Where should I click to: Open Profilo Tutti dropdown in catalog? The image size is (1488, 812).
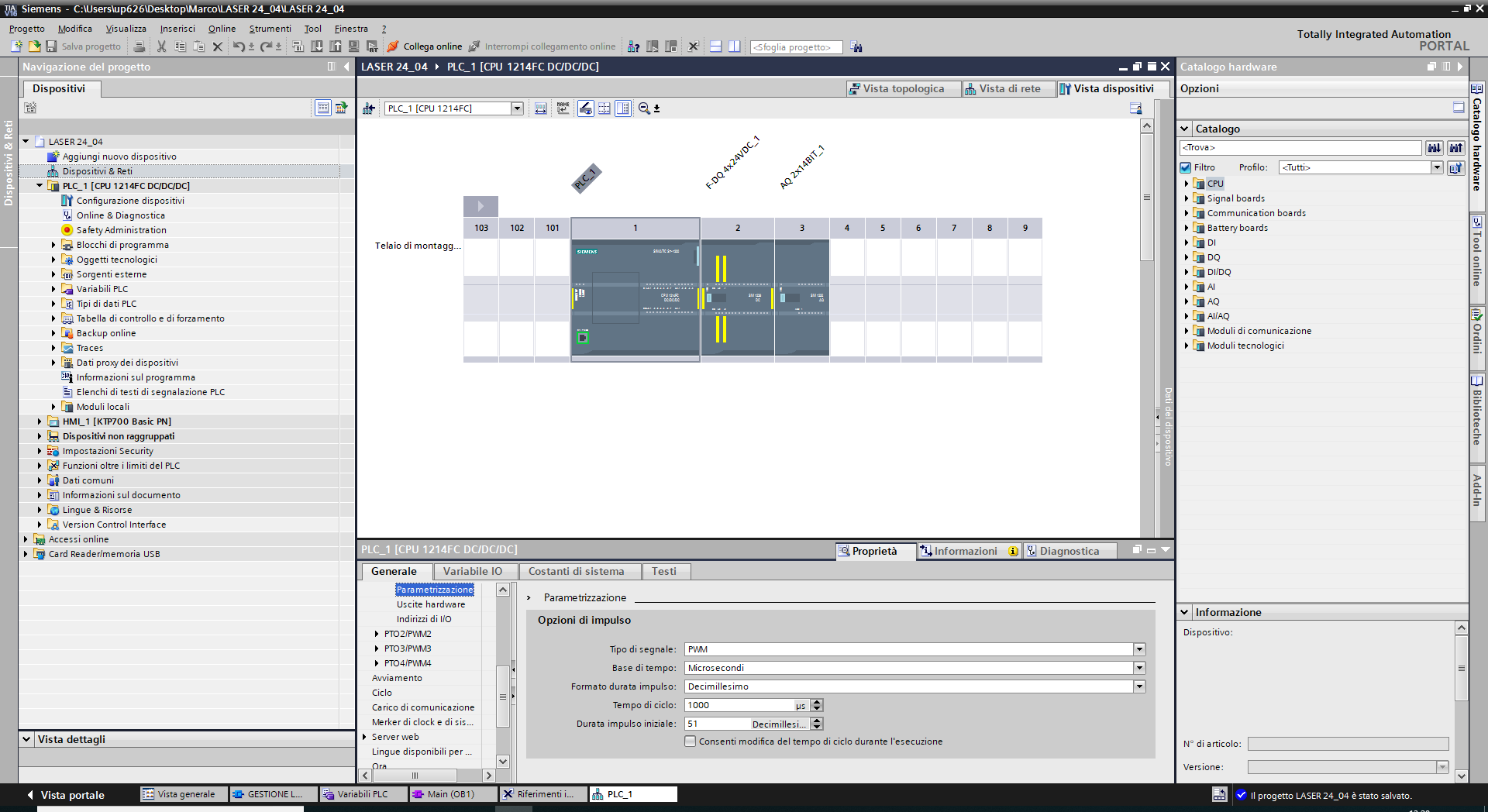pyautogui.click(x=1436, y=167)
